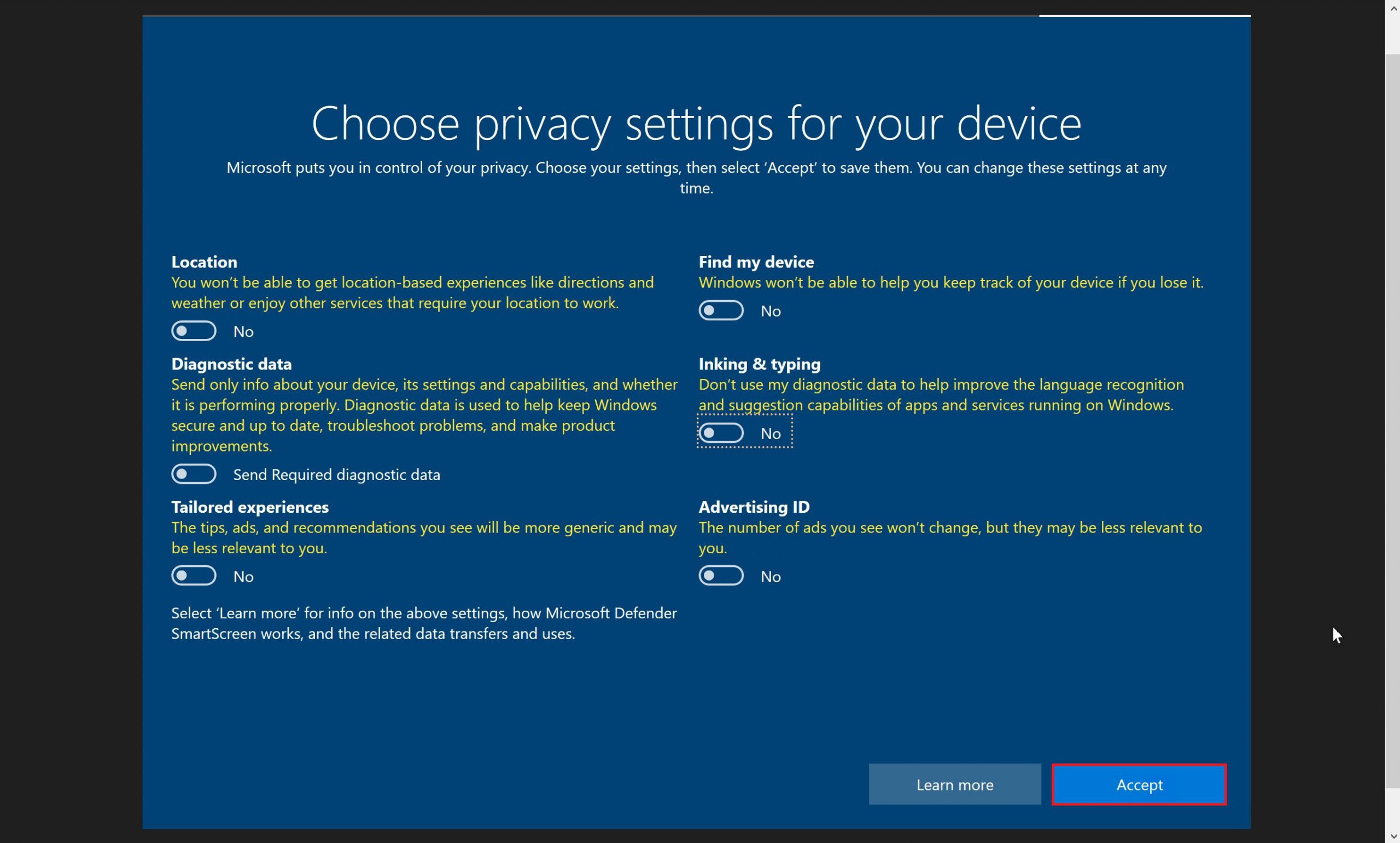Click the Diagnostic data description paragraph

[x=424, y=415]
